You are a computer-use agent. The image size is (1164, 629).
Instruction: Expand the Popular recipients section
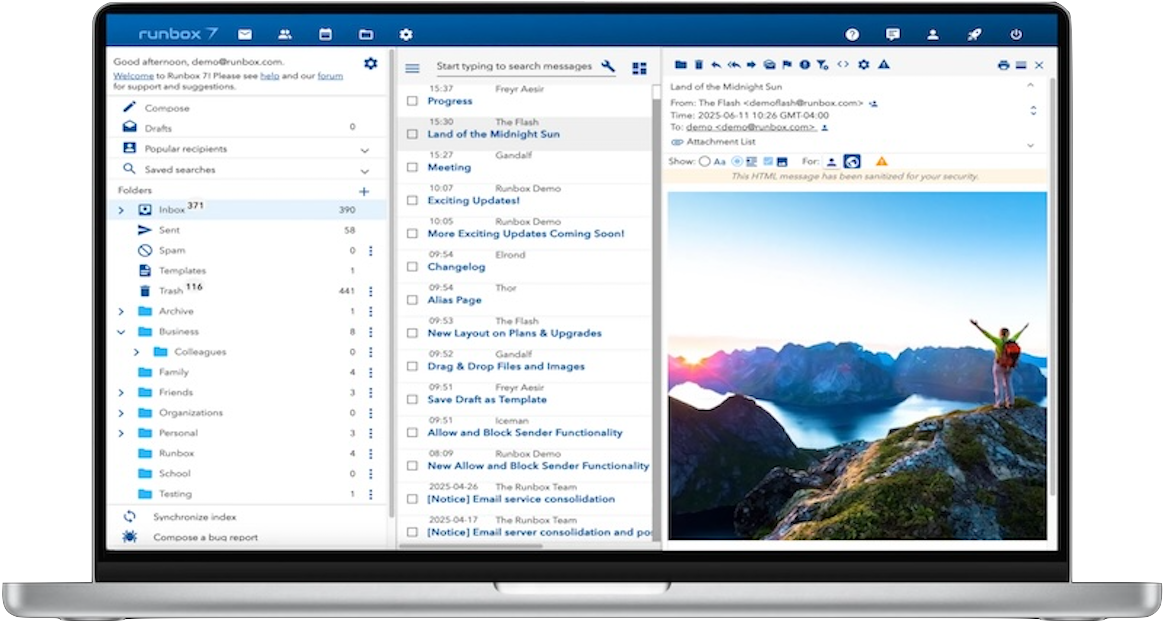[x=364, y=149]
